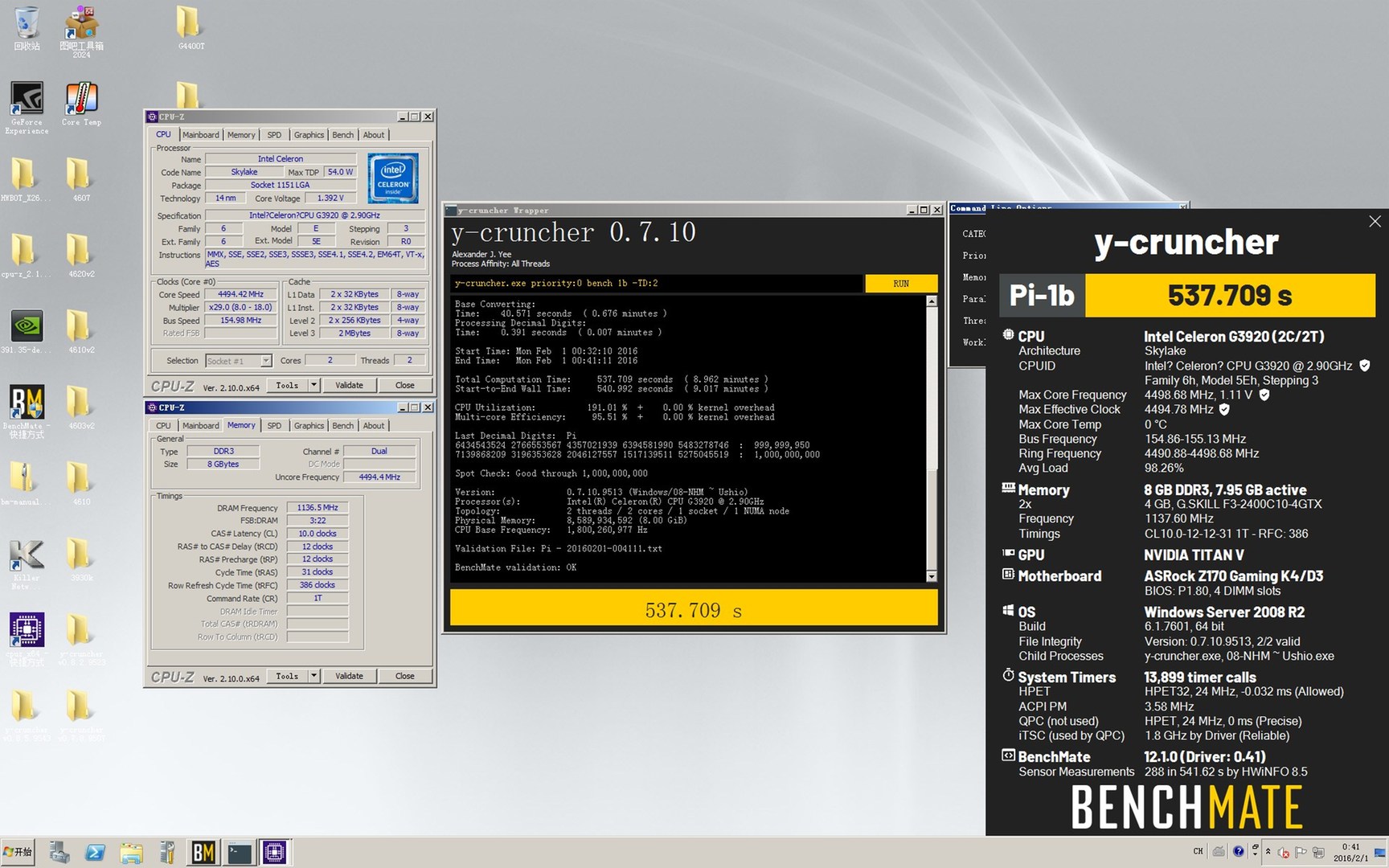Image resolution: width=1389 pixels, height=868 pixels.
Task: Switch to Mainboard tab in upper CPU-Z
Action: (x=200, y=135)
